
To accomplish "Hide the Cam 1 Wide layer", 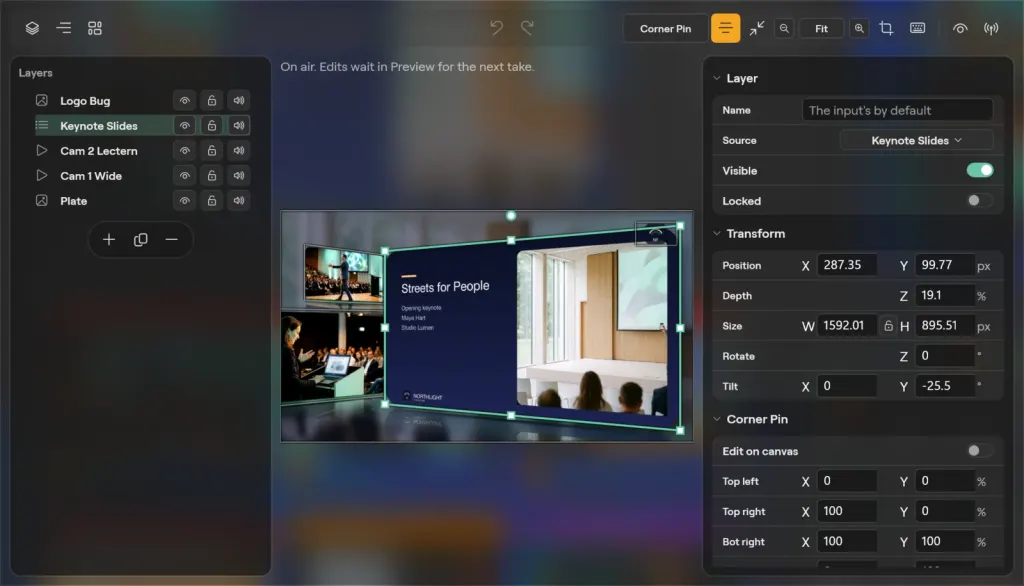I will 185,176.
